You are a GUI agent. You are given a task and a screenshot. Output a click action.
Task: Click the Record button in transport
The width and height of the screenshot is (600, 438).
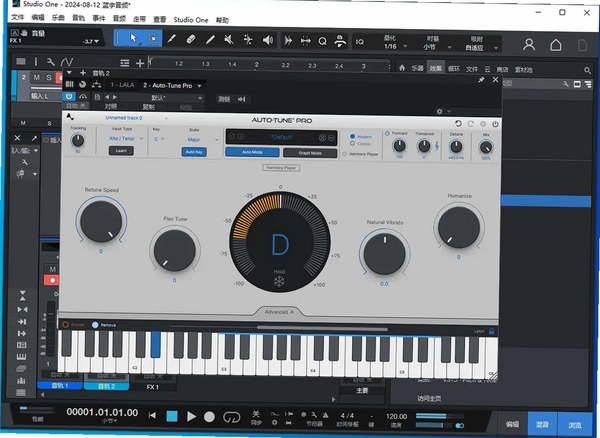coord(209,417)
